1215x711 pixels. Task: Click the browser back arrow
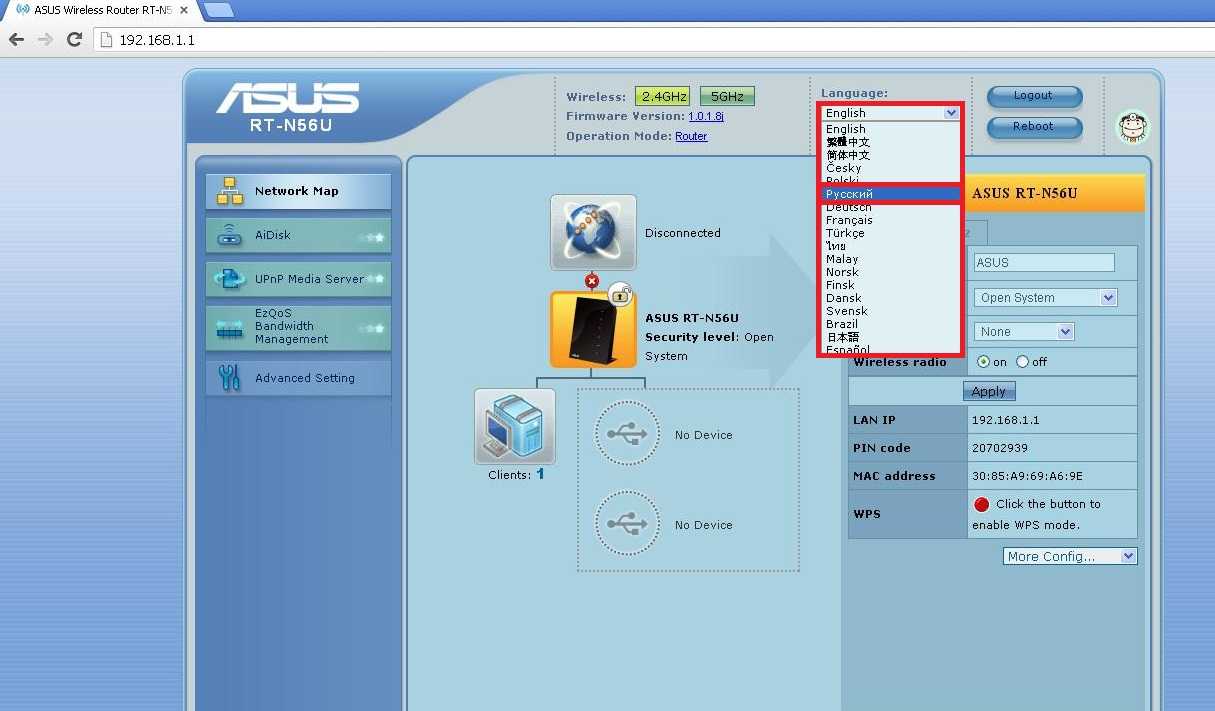tap(16, 40)
